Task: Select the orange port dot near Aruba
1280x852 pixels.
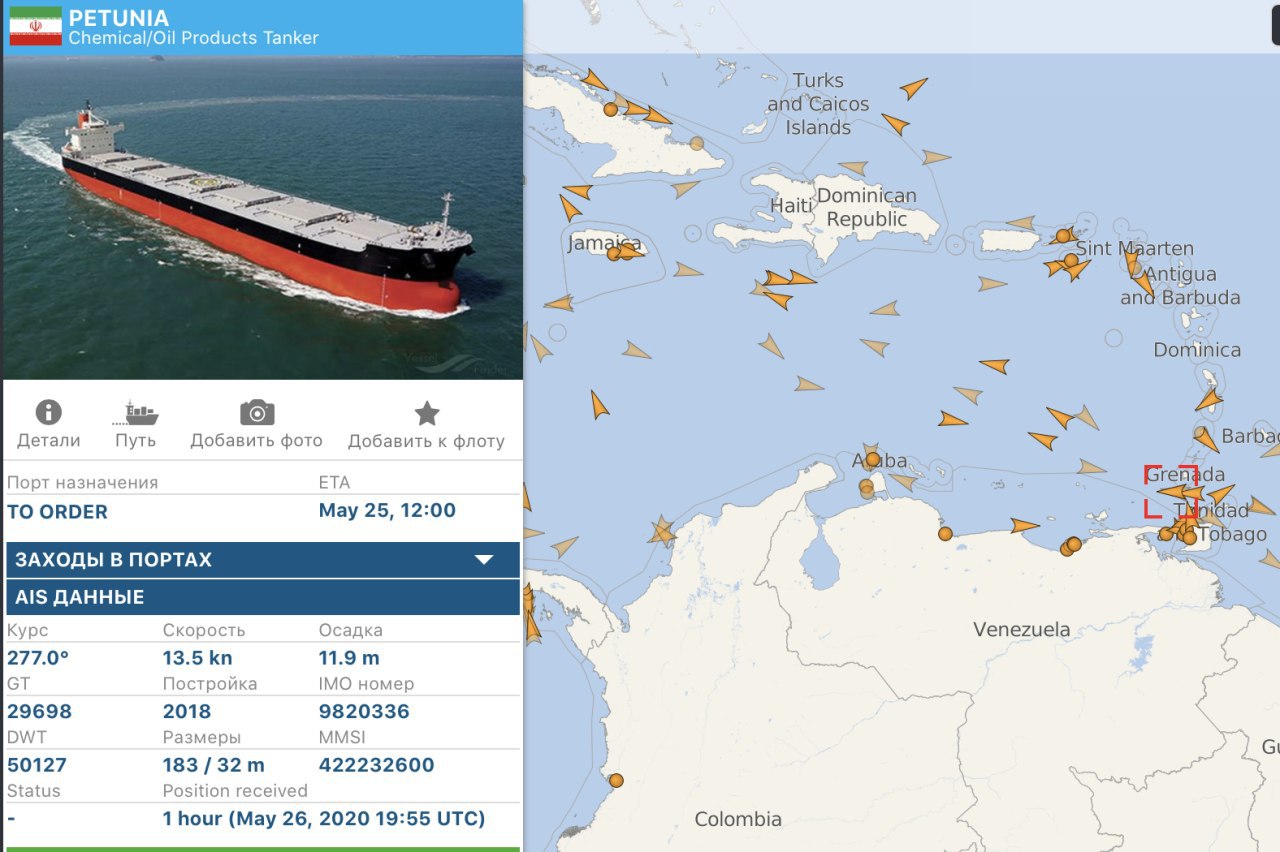Action: tap(872, 459)
